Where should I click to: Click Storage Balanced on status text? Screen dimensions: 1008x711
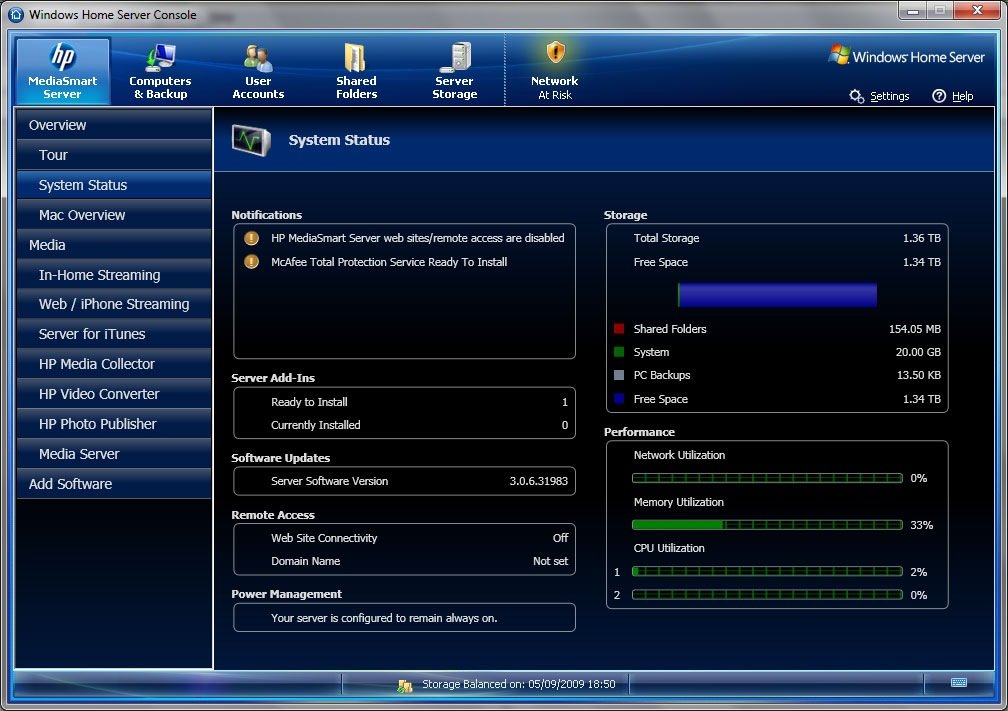click(518, 684)
